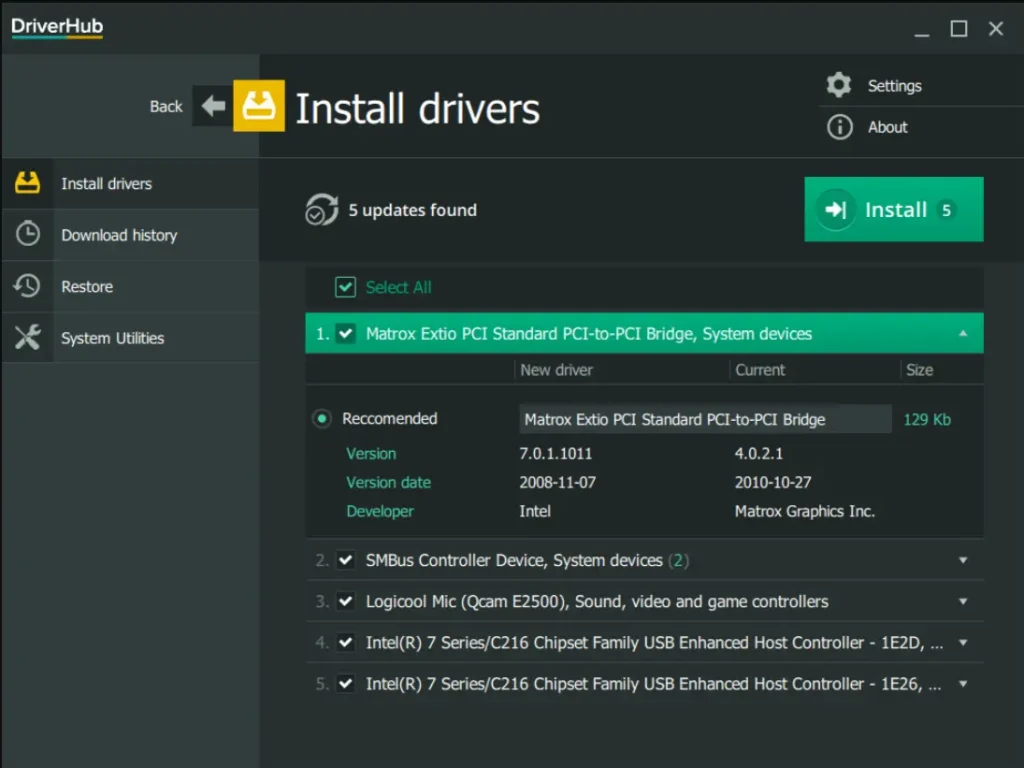Click the Restore sidebar icon
The width and height of the screenshot is (1024, 768).
[28, 286]
